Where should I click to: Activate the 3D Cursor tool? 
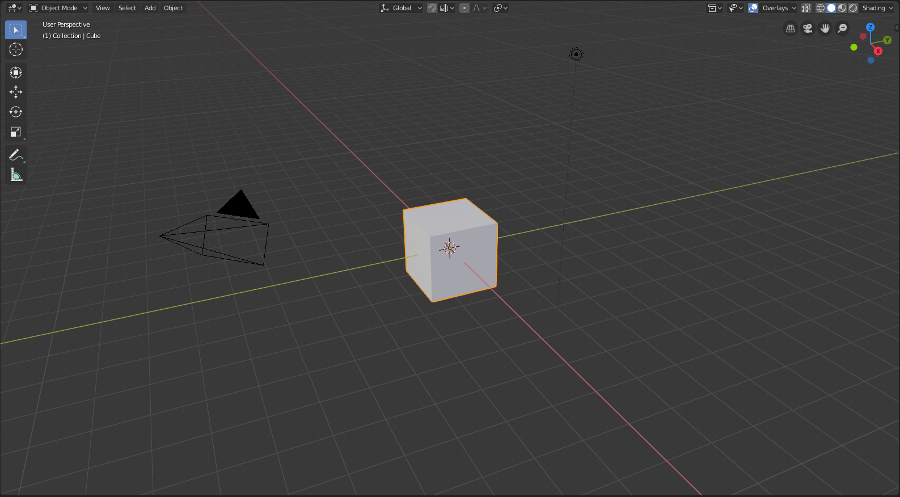15,49
